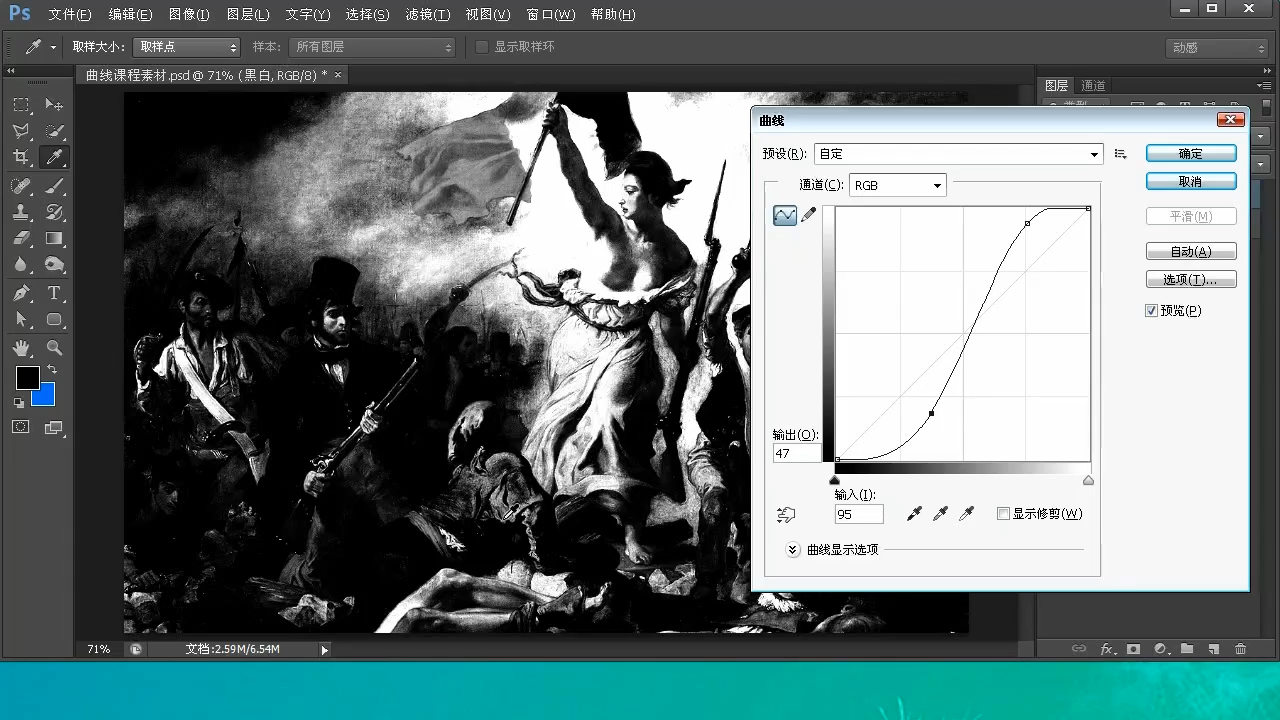Screen dimensions: 1280x720
Task: Select the Zoom tool
Action: (x=54, y=348)
